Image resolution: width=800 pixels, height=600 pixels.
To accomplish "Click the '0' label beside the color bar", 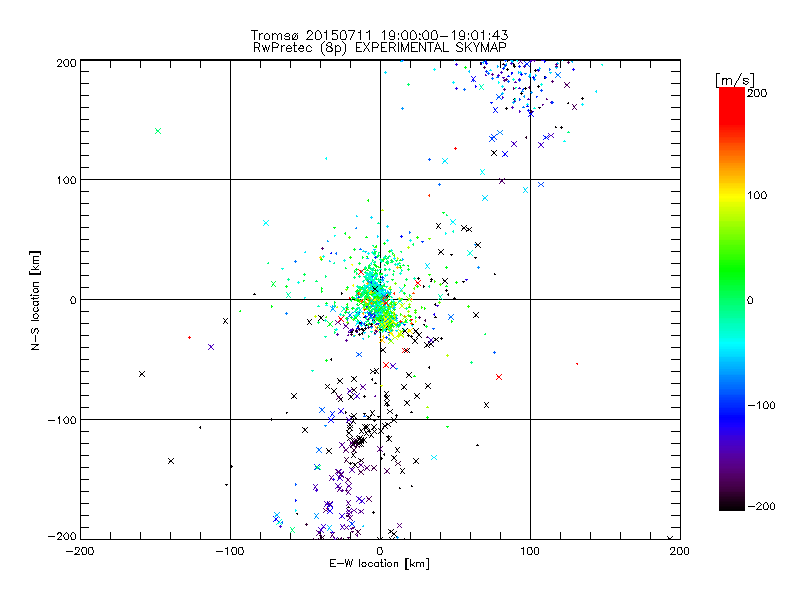I will tap(750, 300).
